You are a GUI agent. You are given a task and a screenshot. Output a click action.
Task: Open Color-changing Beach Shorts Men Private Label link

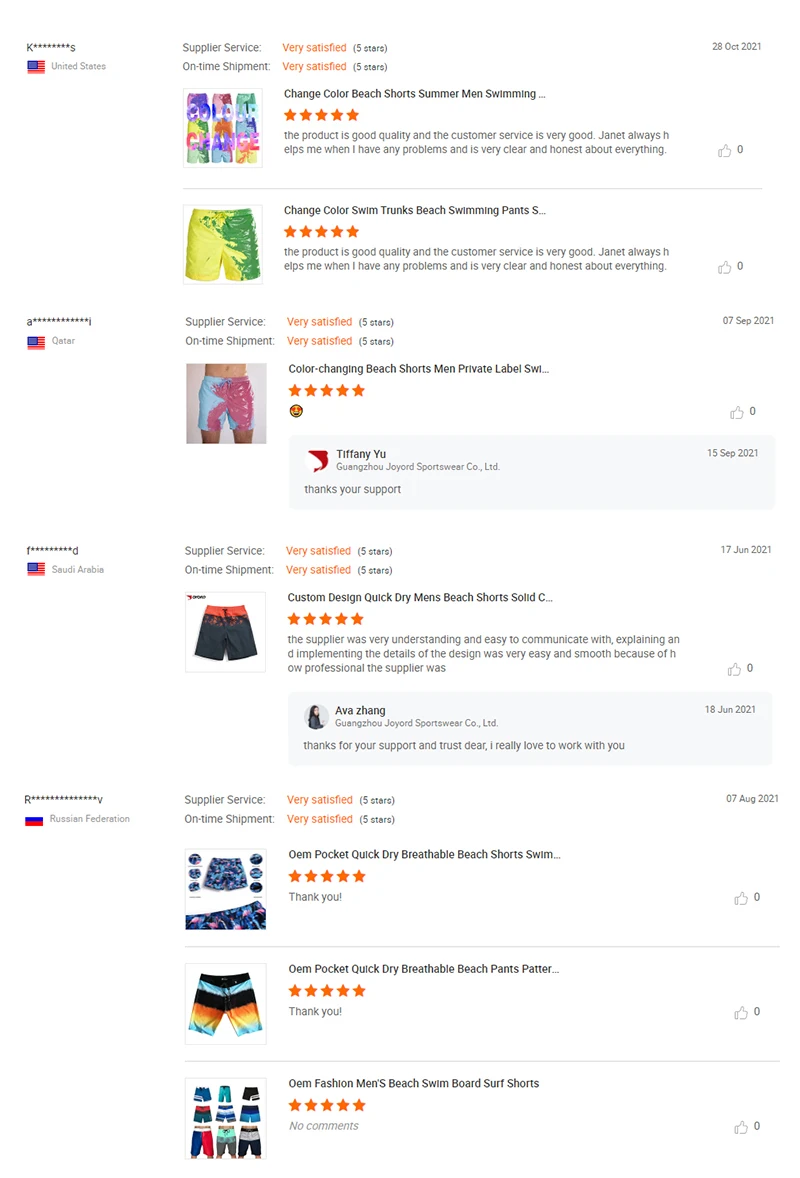[x=418, y=369]
